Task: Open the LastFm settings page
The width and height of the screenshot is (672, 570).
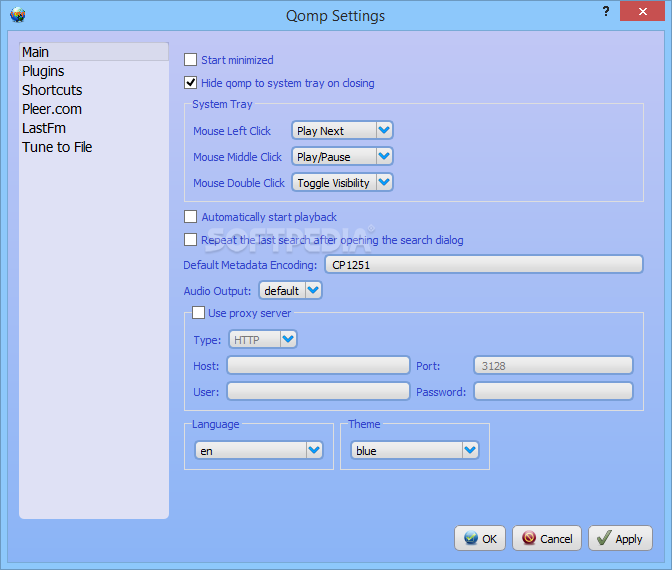Action: coord(94,128)
